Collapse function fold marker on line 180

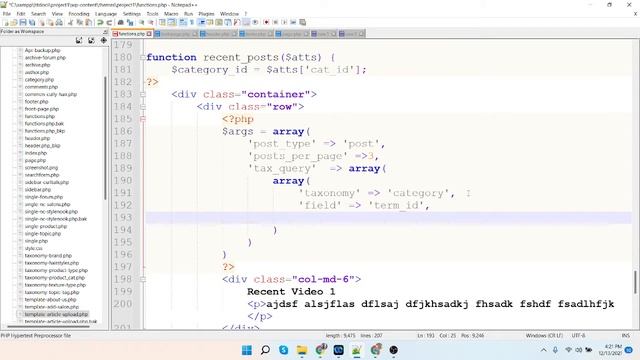[143, 58]
